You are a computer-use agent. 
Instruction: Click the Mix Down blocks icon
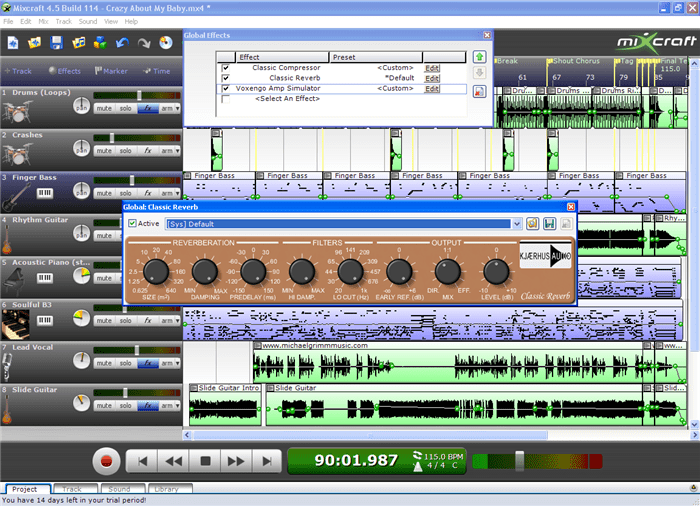pyautogui.click(x=100, y=43)
